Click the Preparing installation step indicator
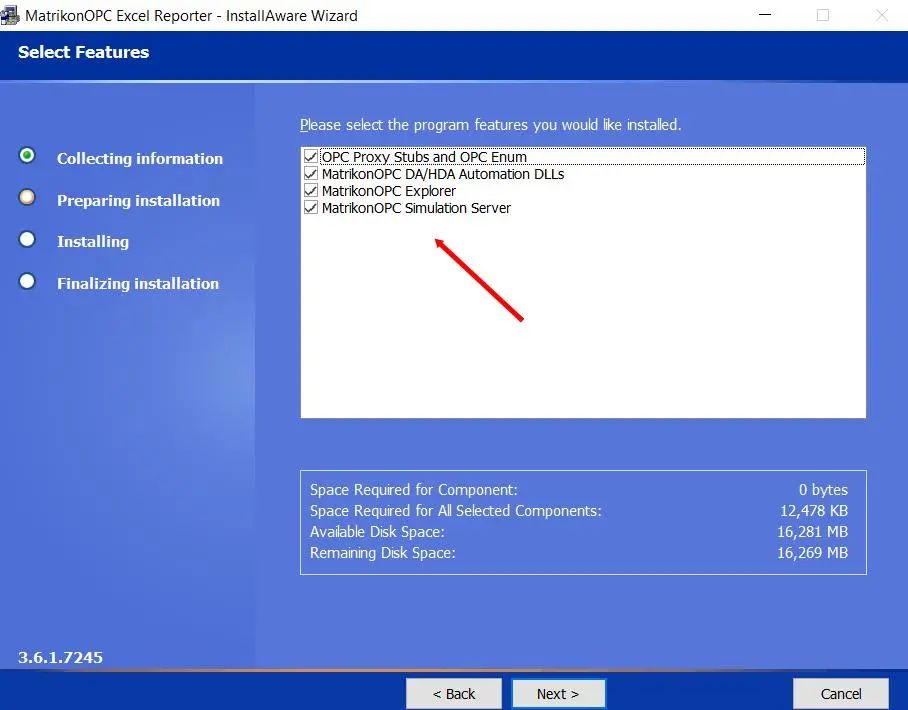908x710 pixels. [x=27, y=197]
